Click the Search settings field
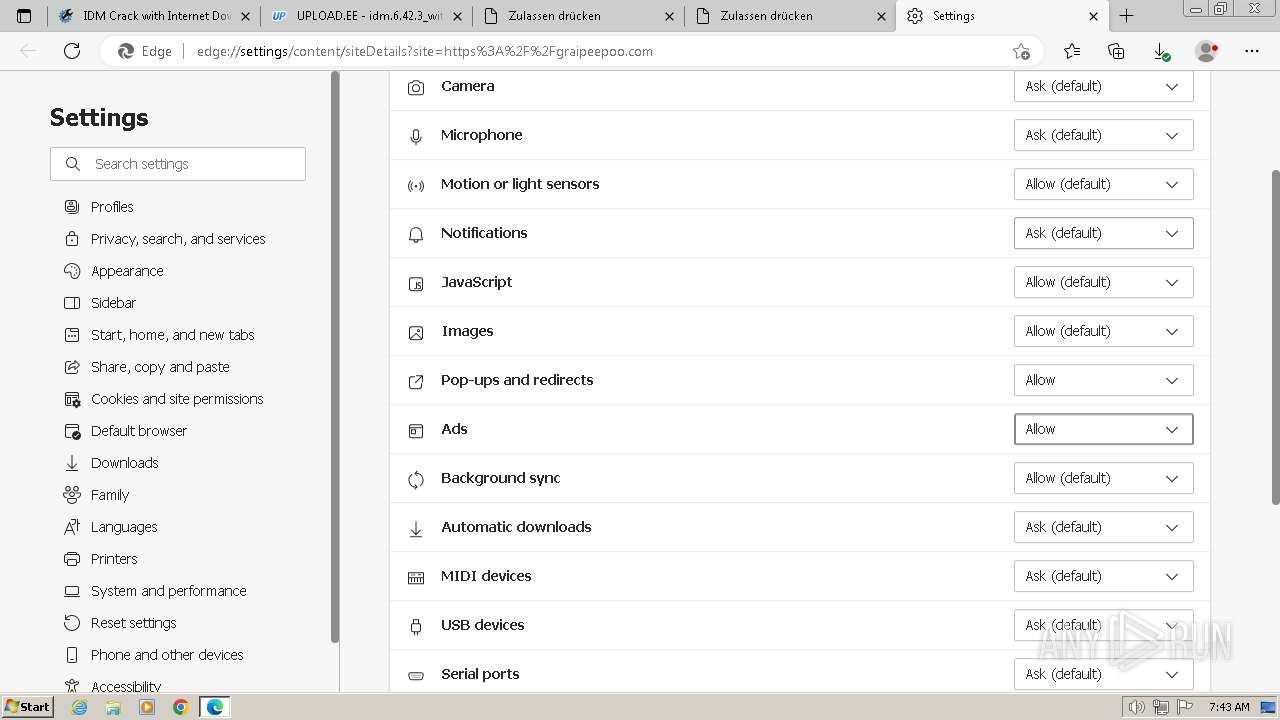1280x720 pixels. point(178,164)
